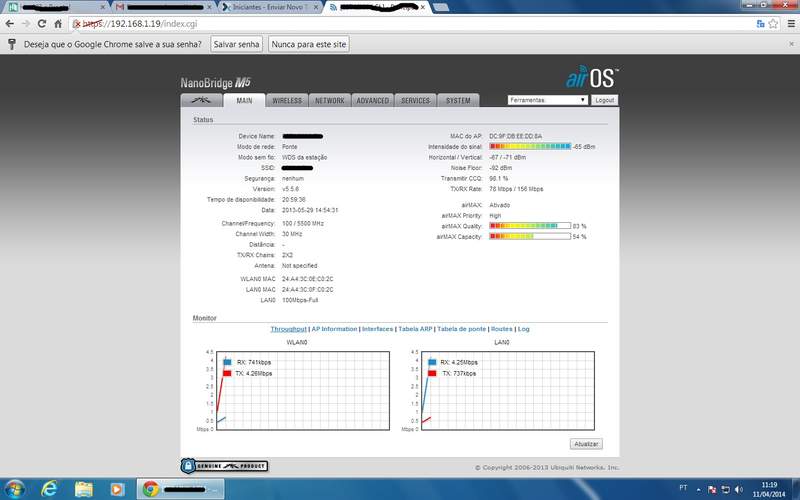This screenshot has height=500, width=800.
Task: Click the airMAX Capacity bar
Action: point(530,237)
